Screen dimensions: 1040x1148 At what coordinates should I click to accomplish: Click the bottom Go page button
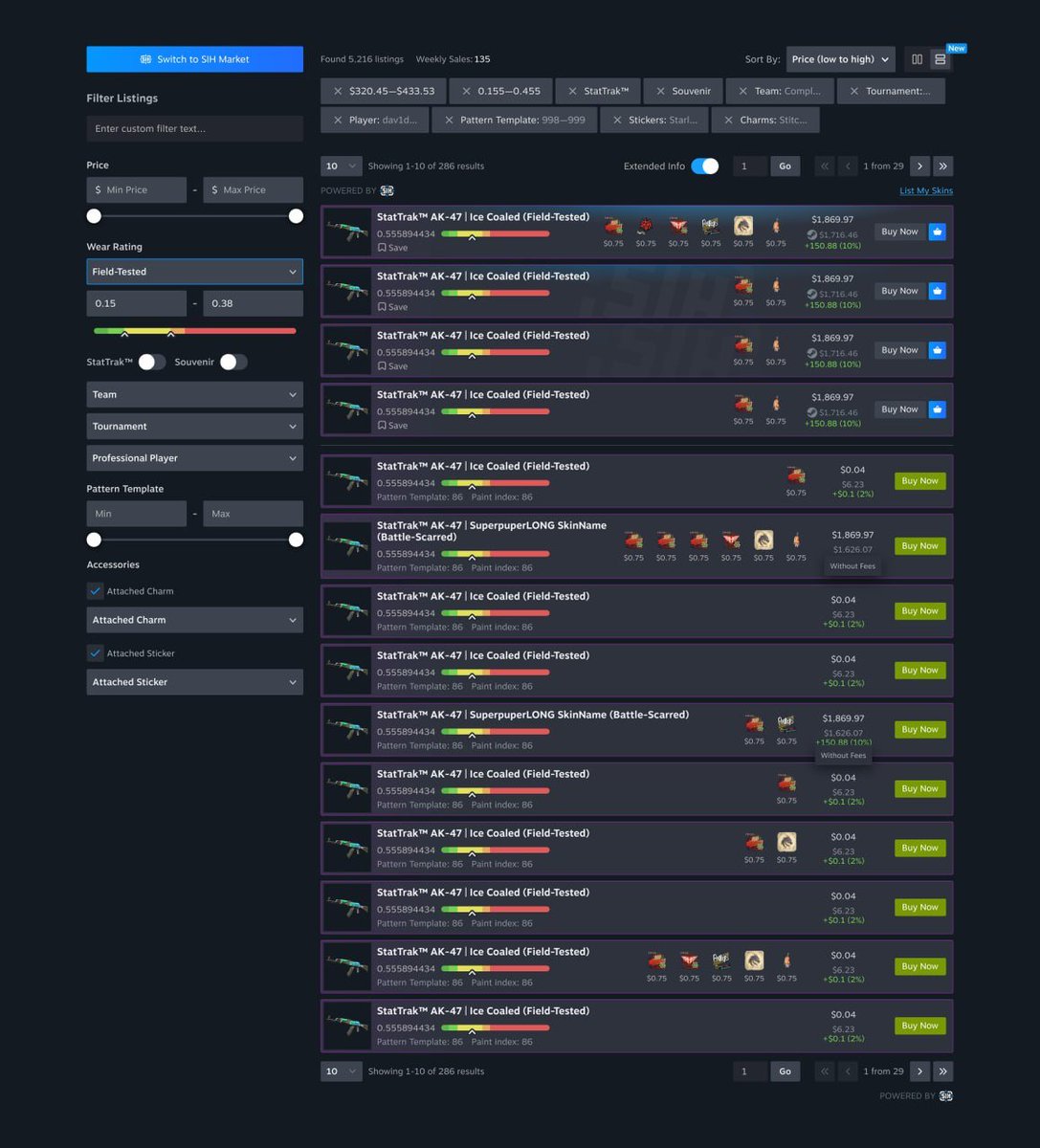(x=785, y=1071)
